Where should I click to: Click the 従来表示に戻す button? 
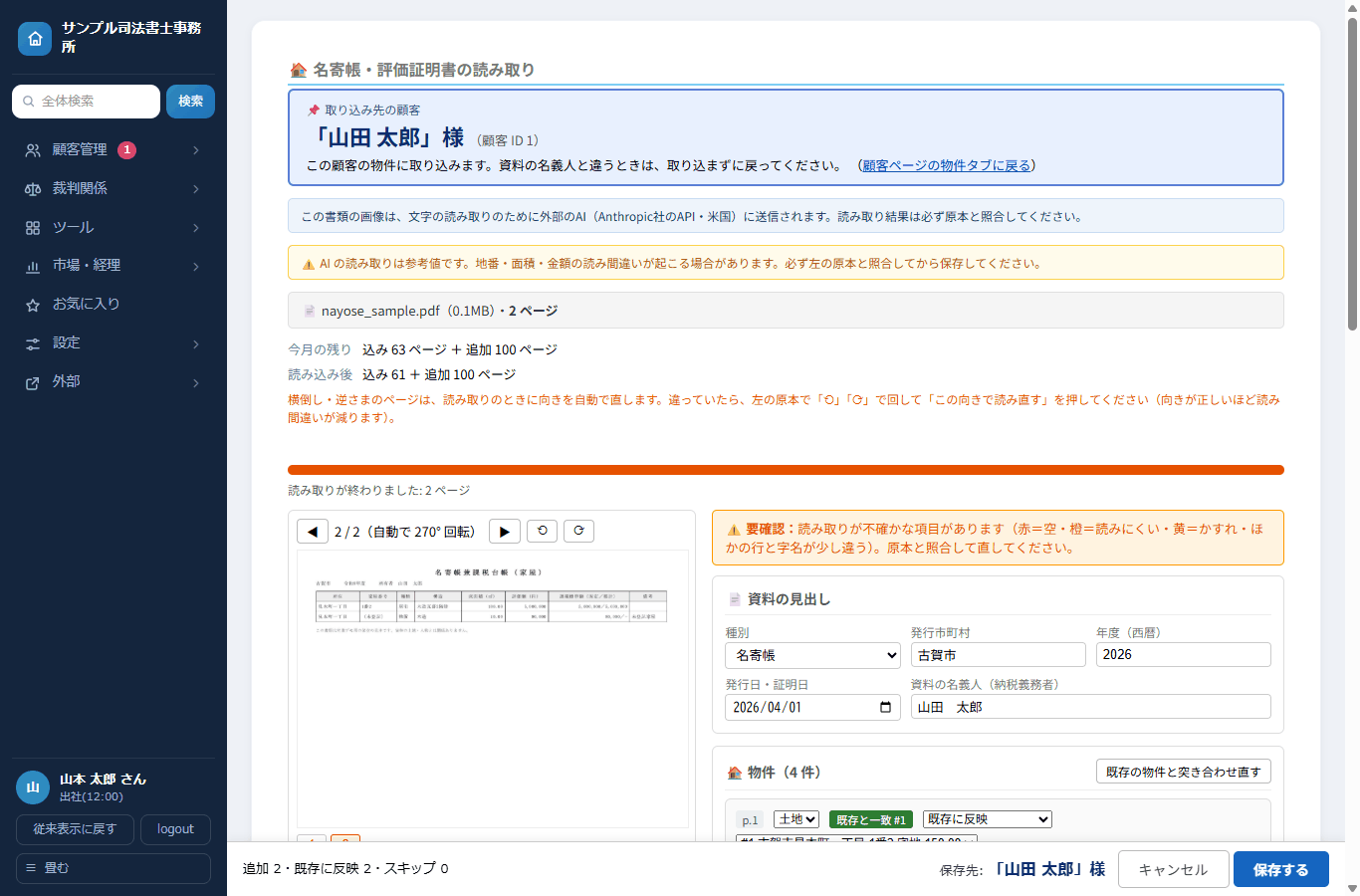75,829
